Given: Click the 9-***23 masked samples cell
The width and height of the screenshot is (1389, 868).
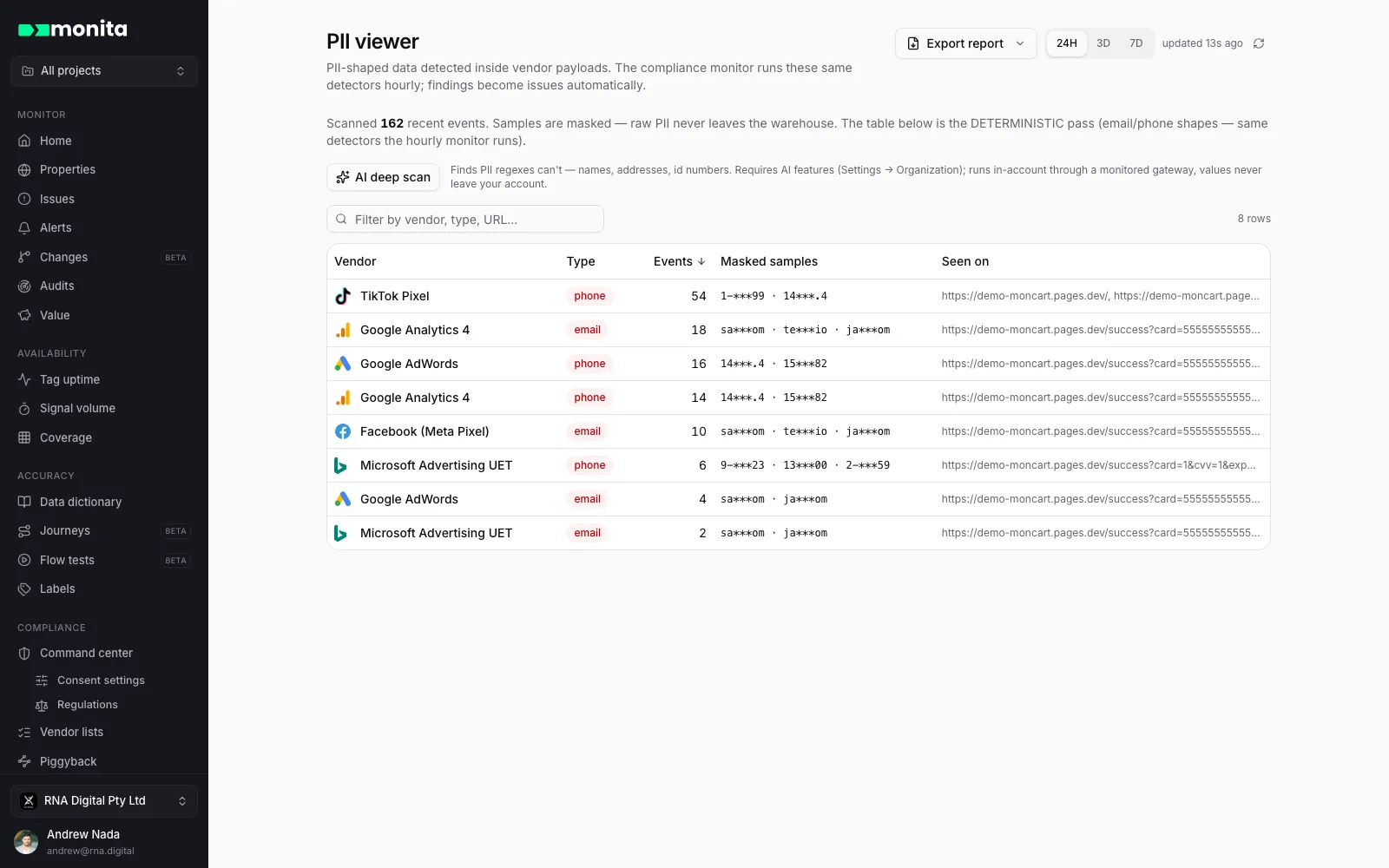Looking at the screenshot, I should [x=805, y=465].
